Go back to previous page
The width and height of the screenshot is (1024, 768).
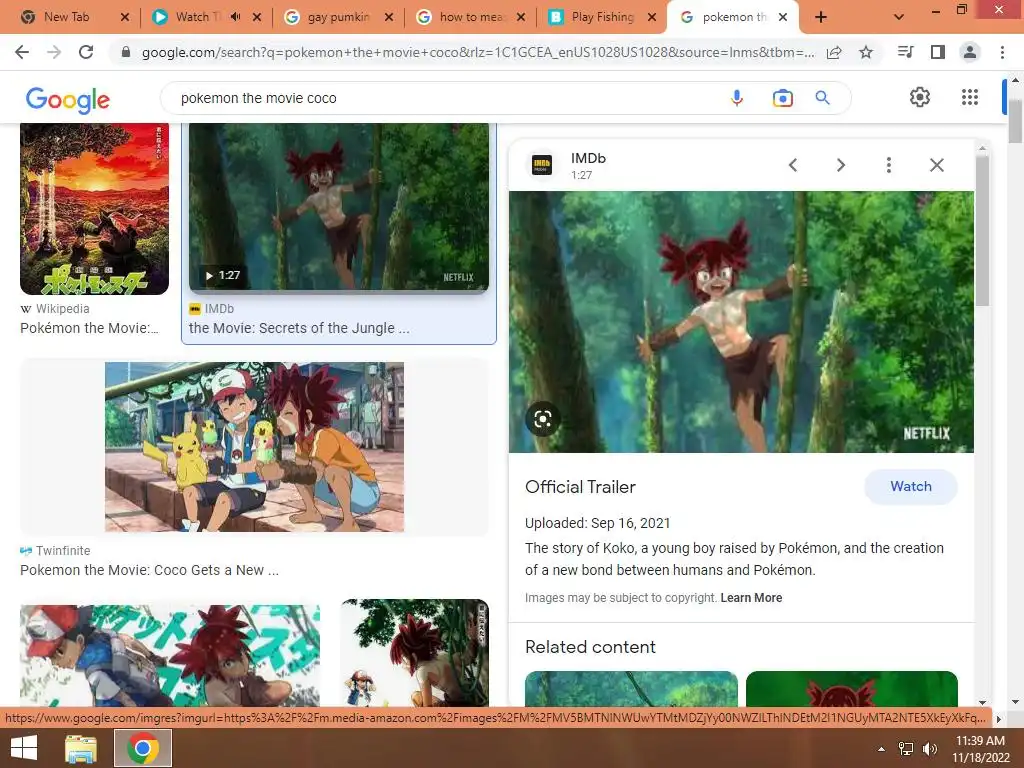click(x=22, y=52)
